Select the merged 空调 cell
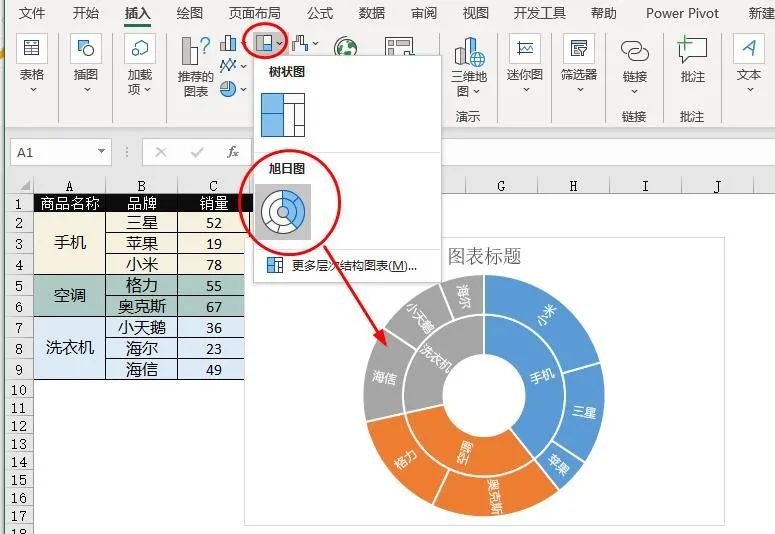This screenshot has height=534, width=775. point(70,296)
